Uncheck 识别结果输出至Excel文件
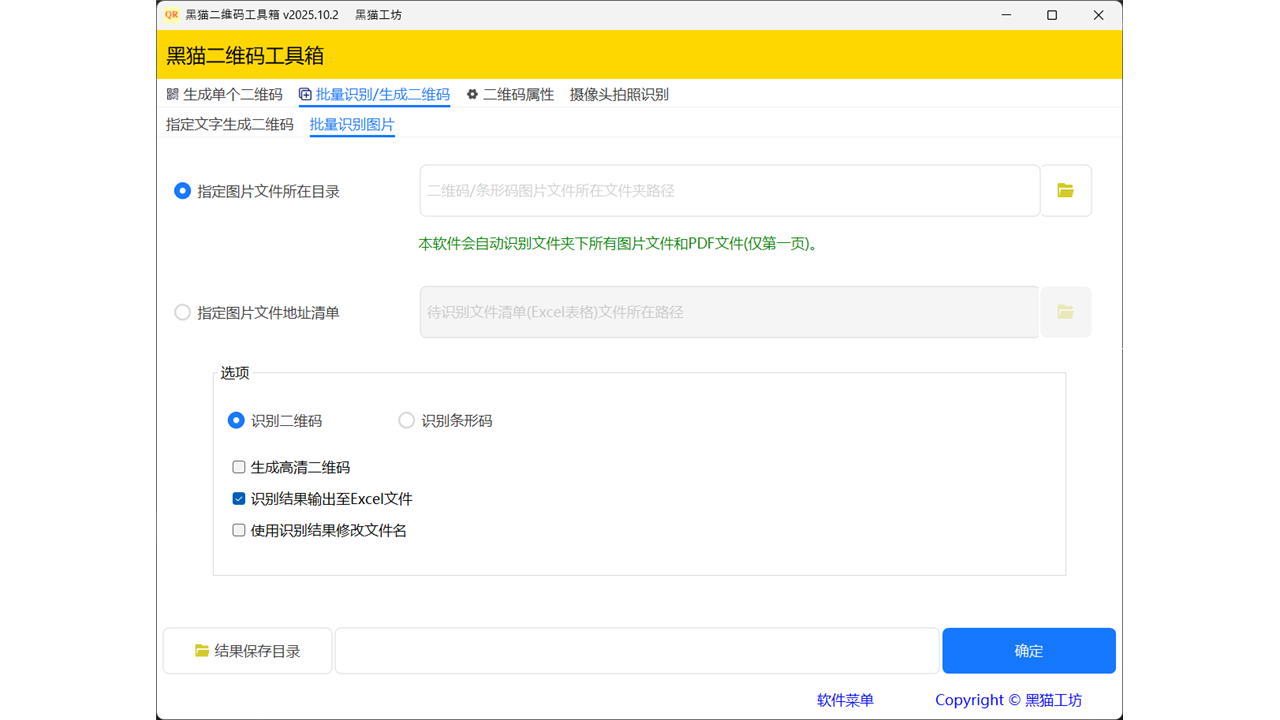 tap(238, 498)
